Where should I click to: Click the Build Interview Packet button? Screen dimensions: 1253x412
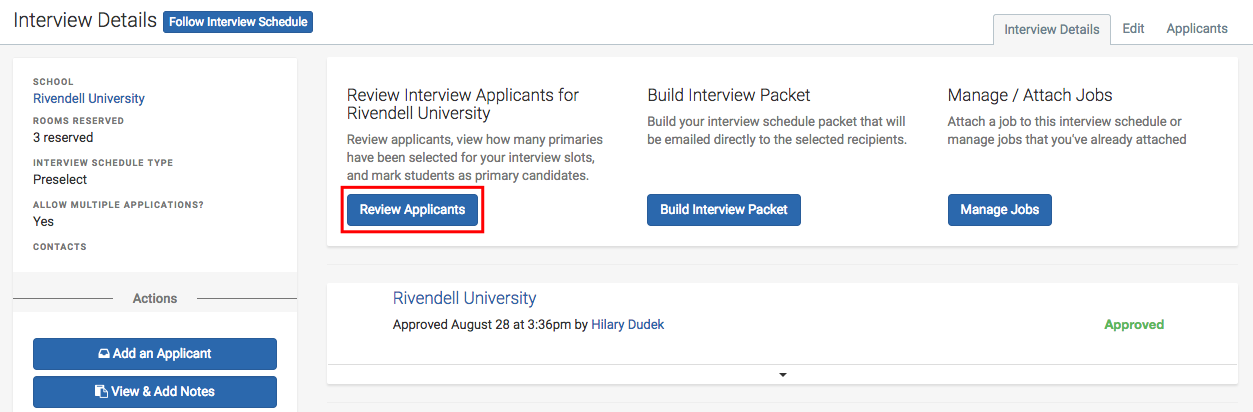[x=724, y=210]
